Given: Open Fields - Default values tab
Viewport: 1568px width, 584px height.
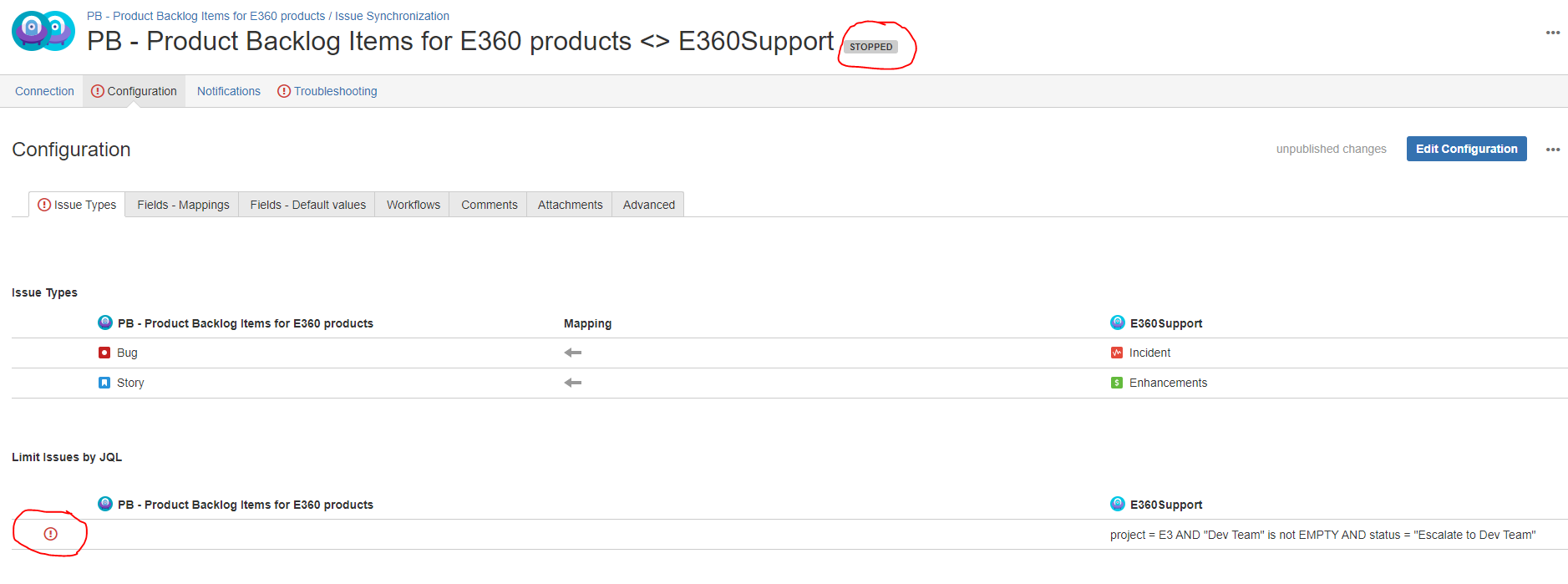Looking at the screenshot, I should pyautogui.click(x=307, y=205).
